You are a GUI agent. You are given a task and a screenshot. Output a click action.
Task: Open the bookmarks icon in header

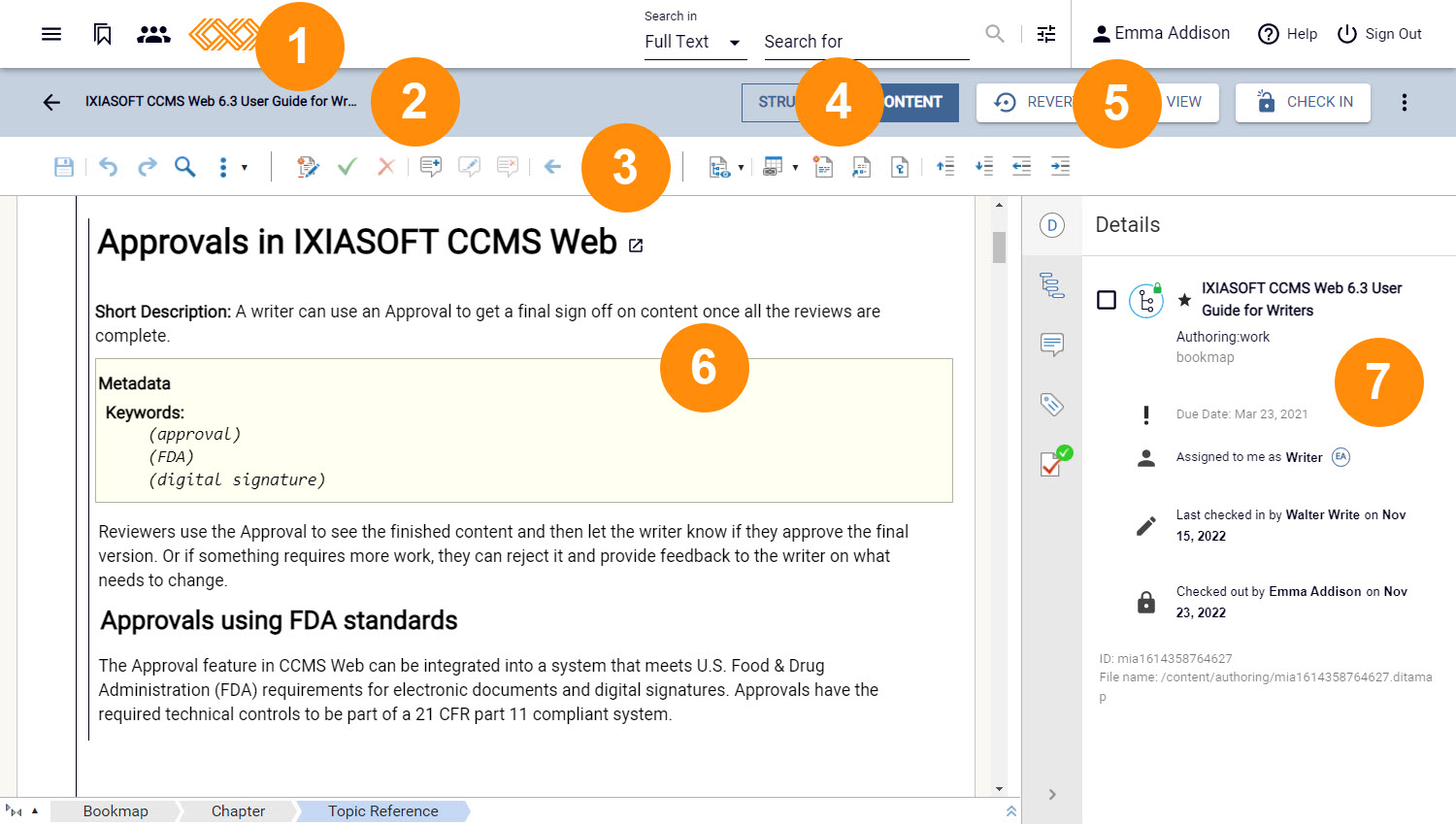pyautogui.click(x=102, y=34)
